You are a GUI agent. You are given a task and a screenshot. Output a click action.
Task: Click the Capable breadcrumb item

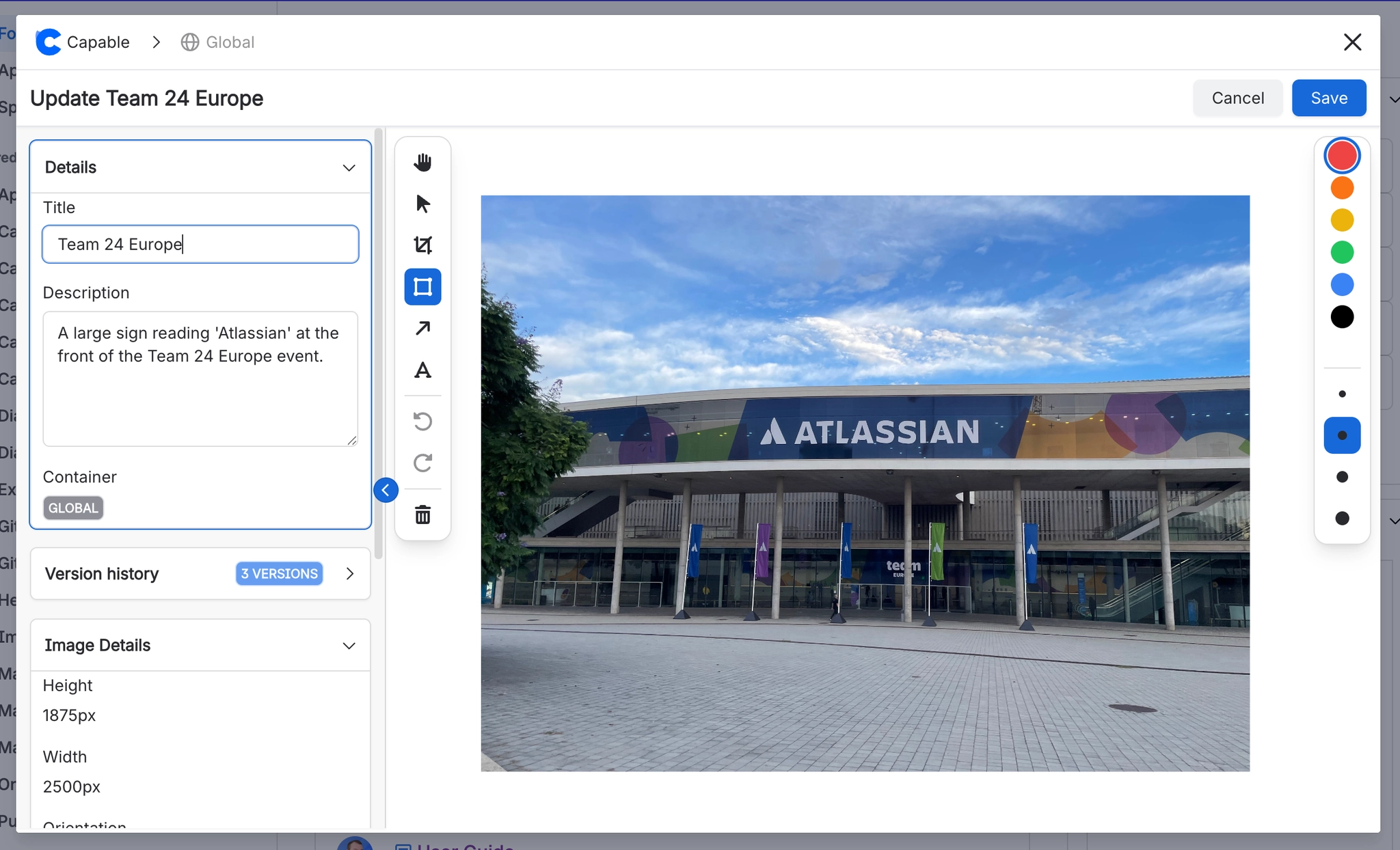98,42
